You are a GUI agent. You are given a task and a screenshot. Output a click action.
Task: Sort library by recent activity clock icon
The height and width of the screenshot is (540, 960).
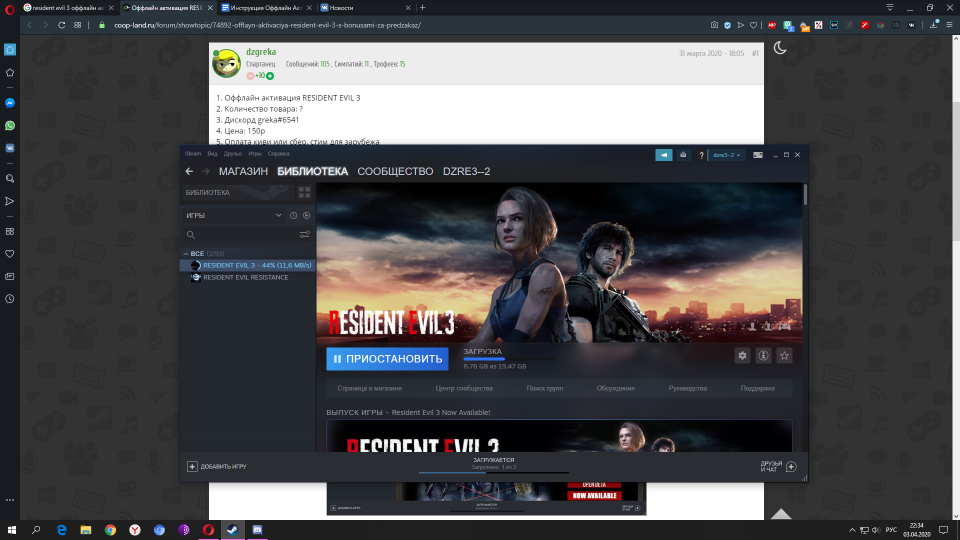(x=293, y=216)
